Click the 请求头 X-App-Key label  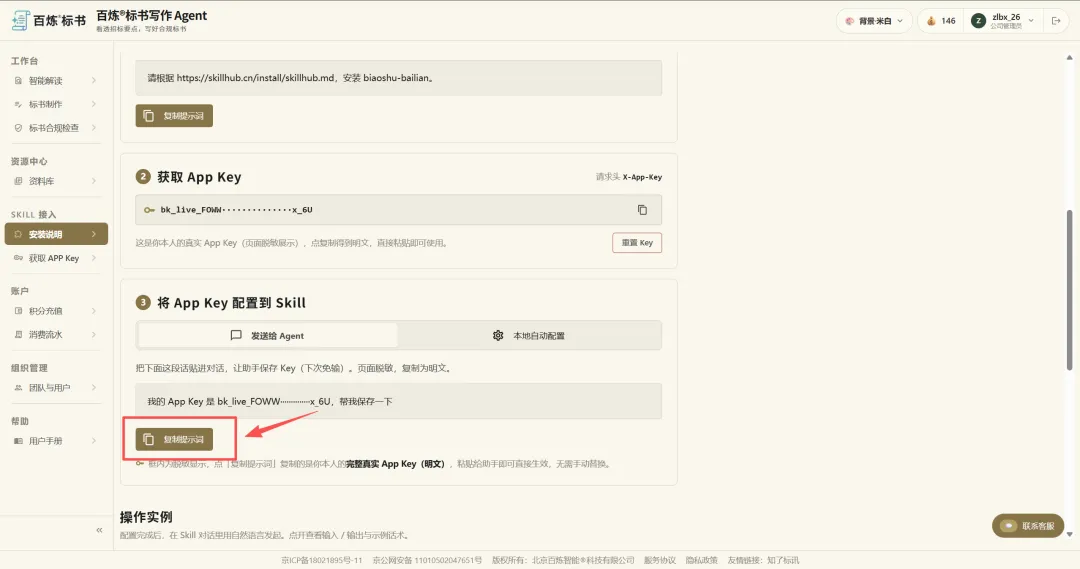(x=629, y=177)
